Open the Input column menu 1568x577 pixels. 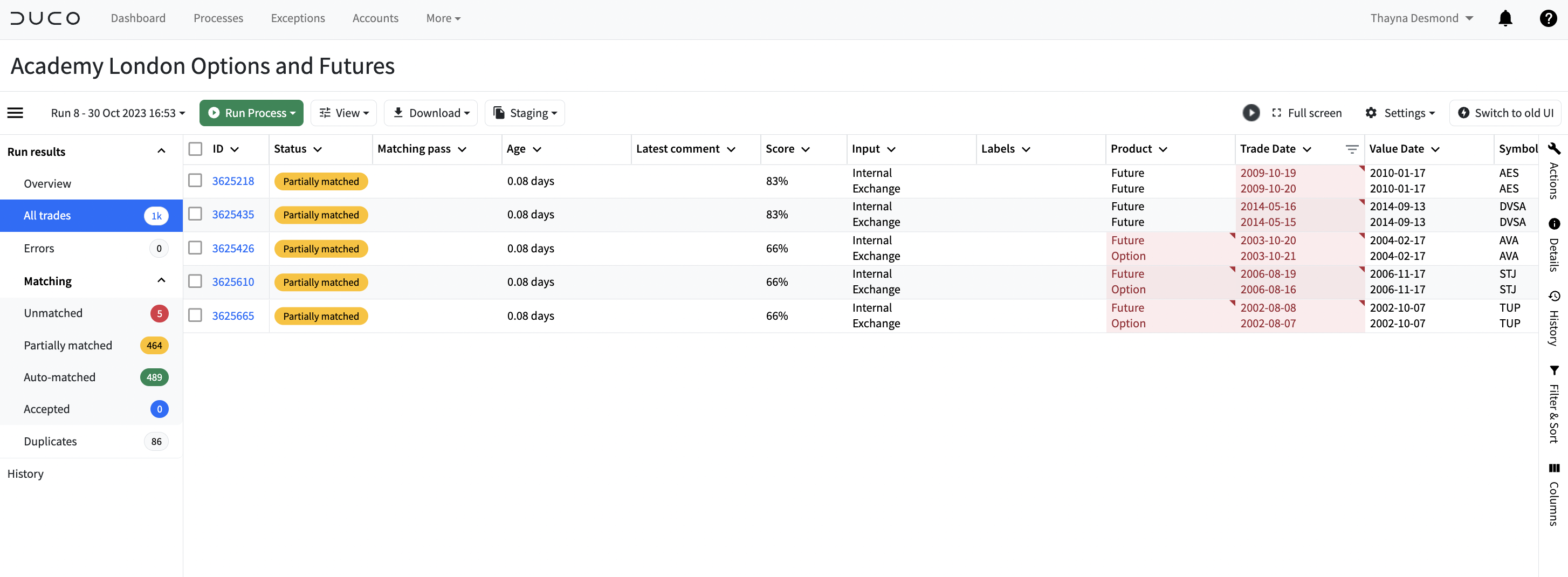pyautogui.click(x=891, y=150)
